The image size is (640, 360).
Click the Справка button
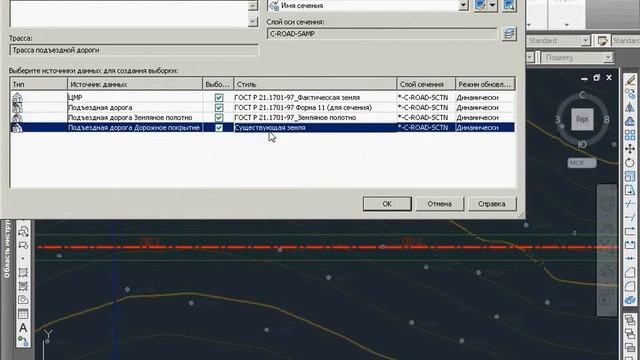point(492,204)
